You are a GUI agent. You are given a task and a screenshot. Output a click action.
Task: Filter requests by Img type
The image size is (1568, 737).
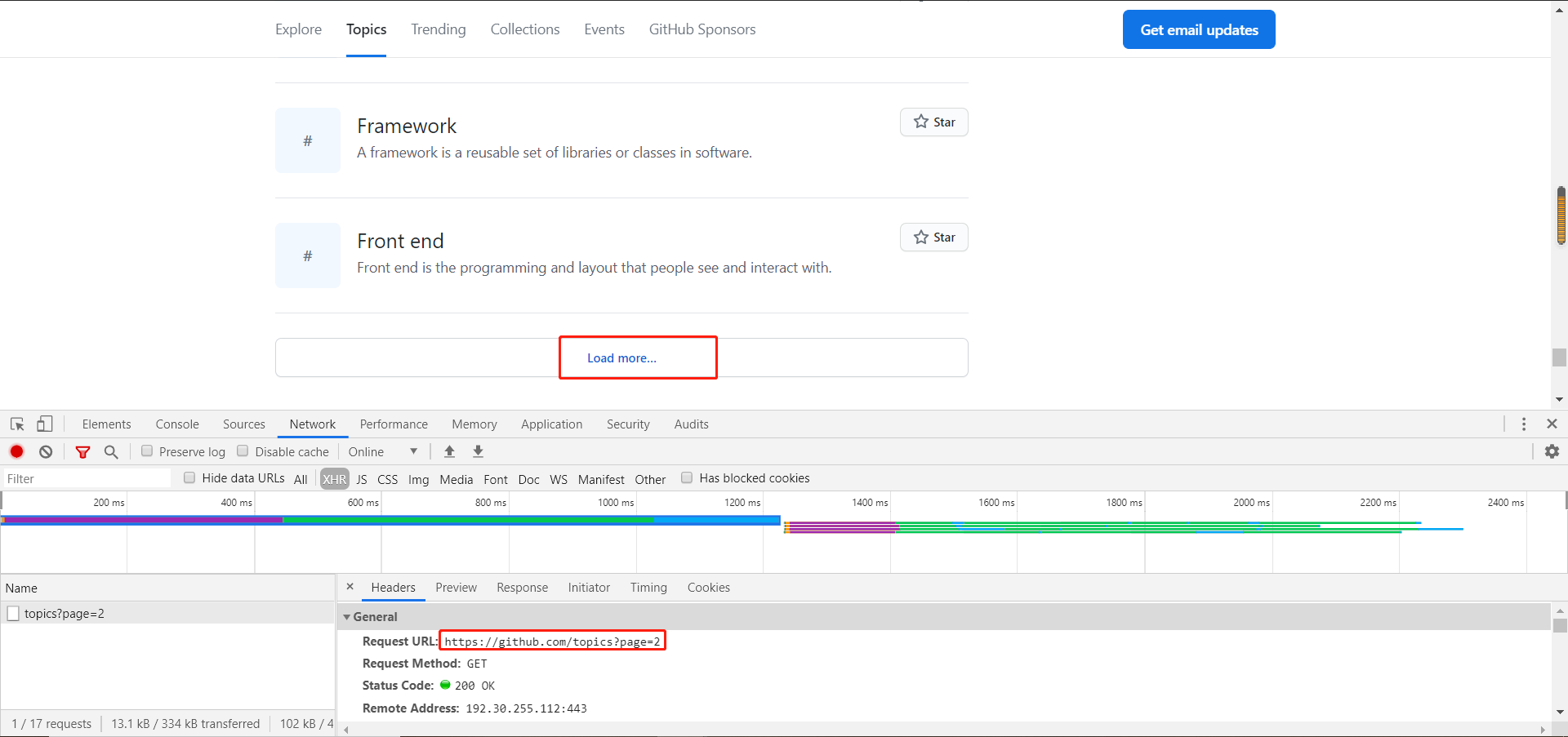[x=419, y=479]
